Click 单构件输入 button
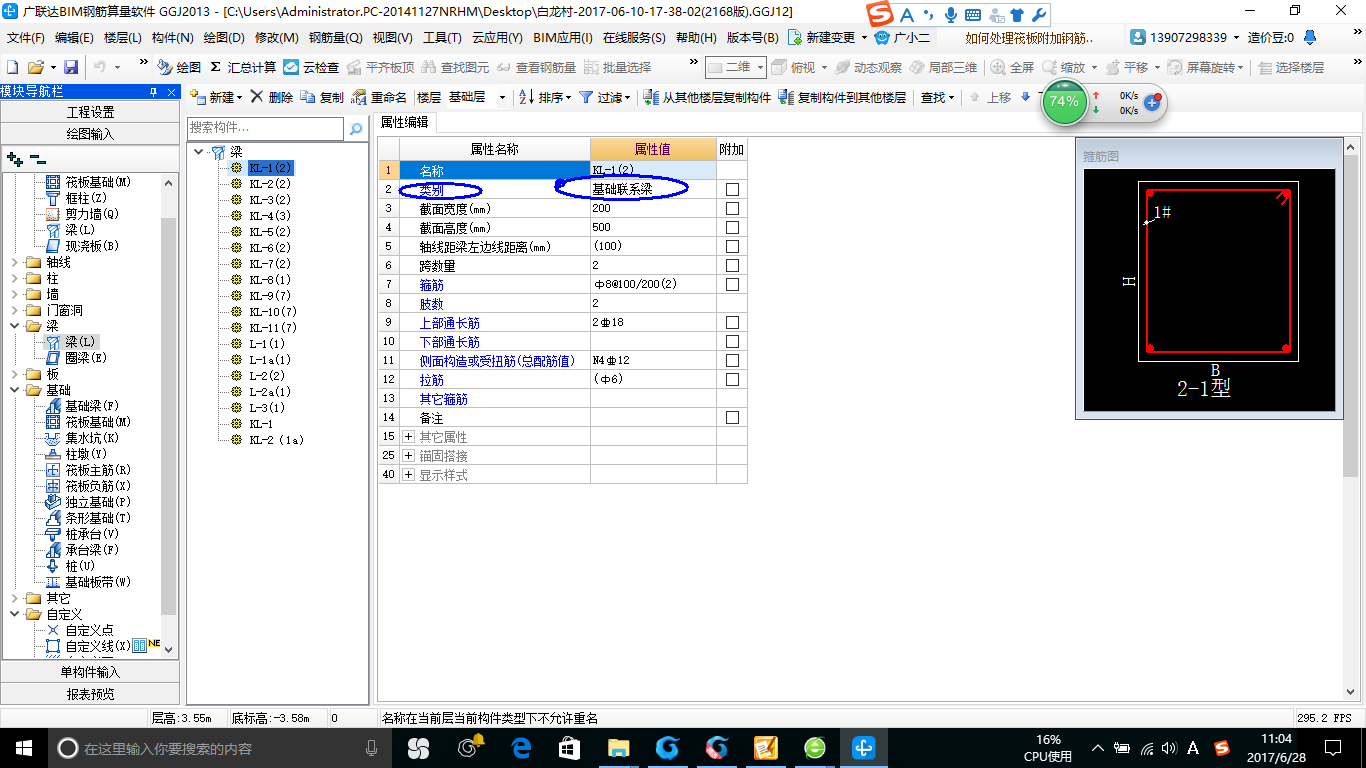1366x768 pixels. (90, 672)
